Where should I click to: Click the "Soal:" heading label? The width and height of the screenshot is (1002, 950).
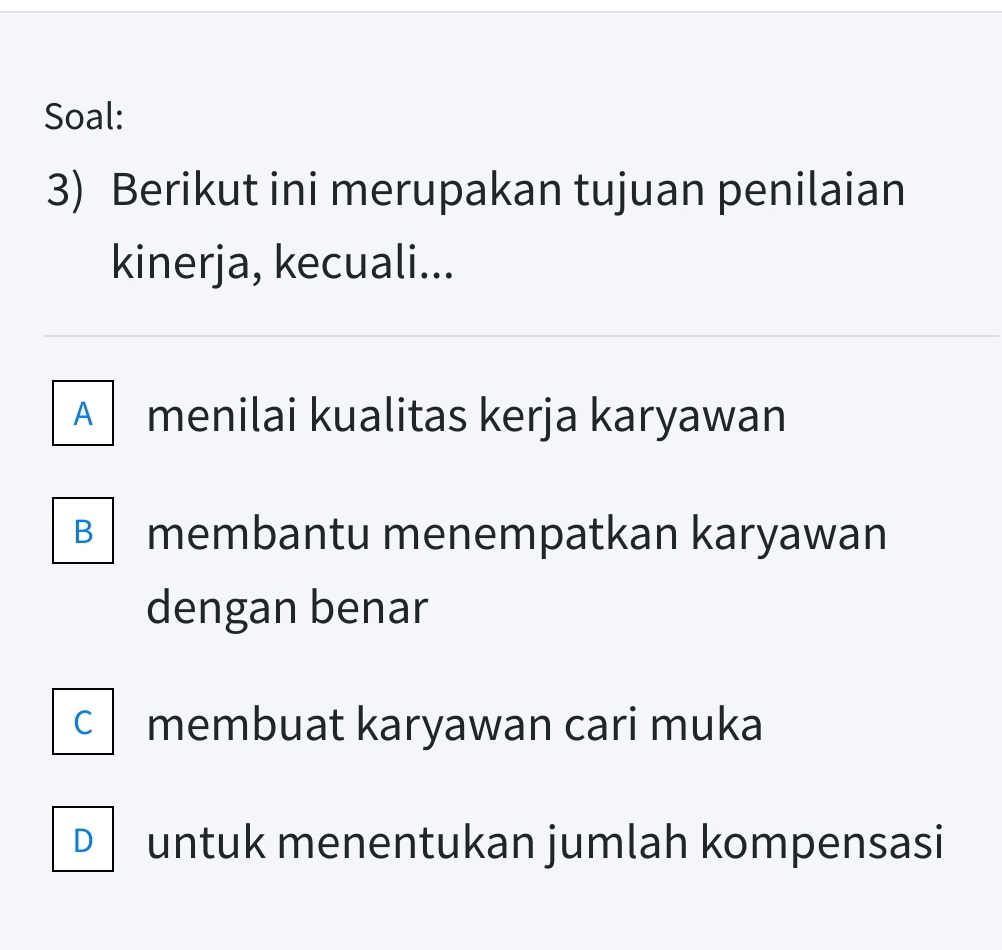85,117
